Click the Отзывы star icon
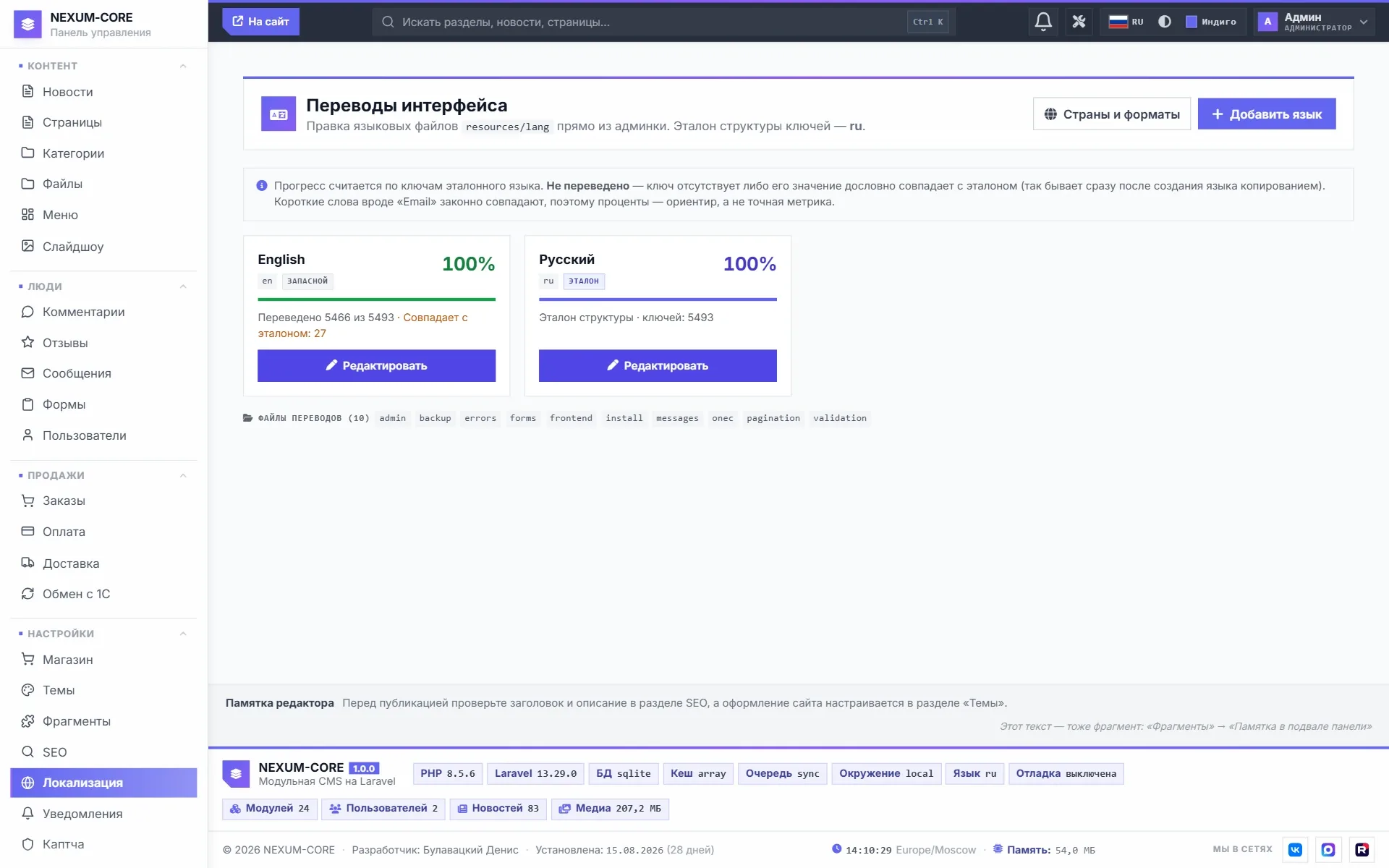 (x=27, y=342)
